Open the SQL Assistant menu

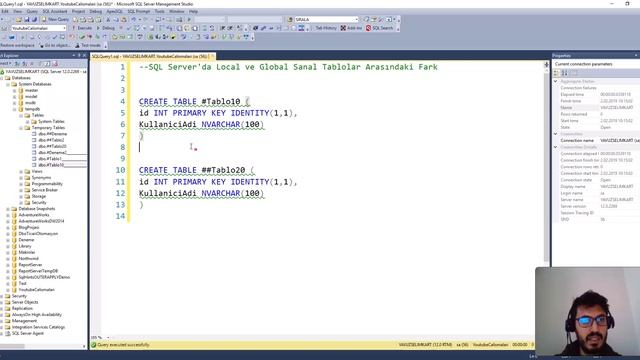tap(55, 11)
